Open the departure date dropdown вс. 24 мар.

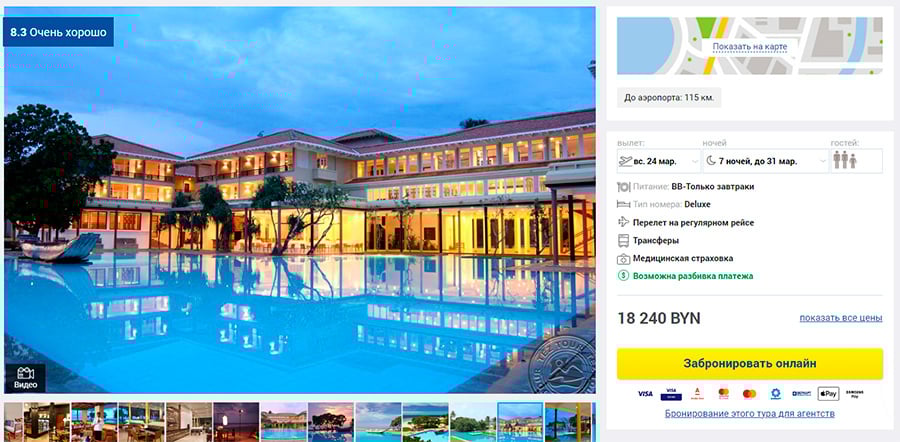click(x=658, y=161)
